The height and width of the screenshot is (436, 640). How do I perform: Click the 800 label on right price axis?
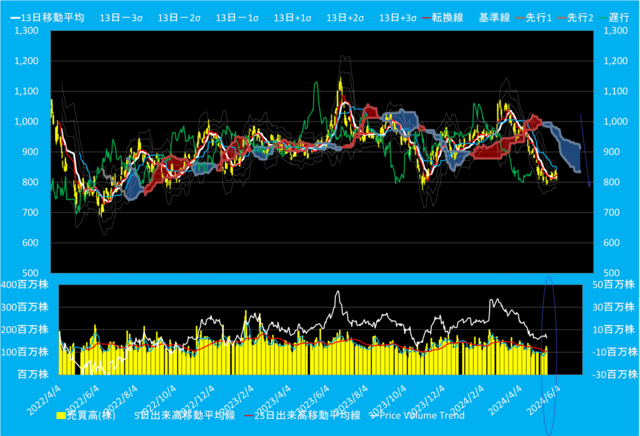click(612, 182)
